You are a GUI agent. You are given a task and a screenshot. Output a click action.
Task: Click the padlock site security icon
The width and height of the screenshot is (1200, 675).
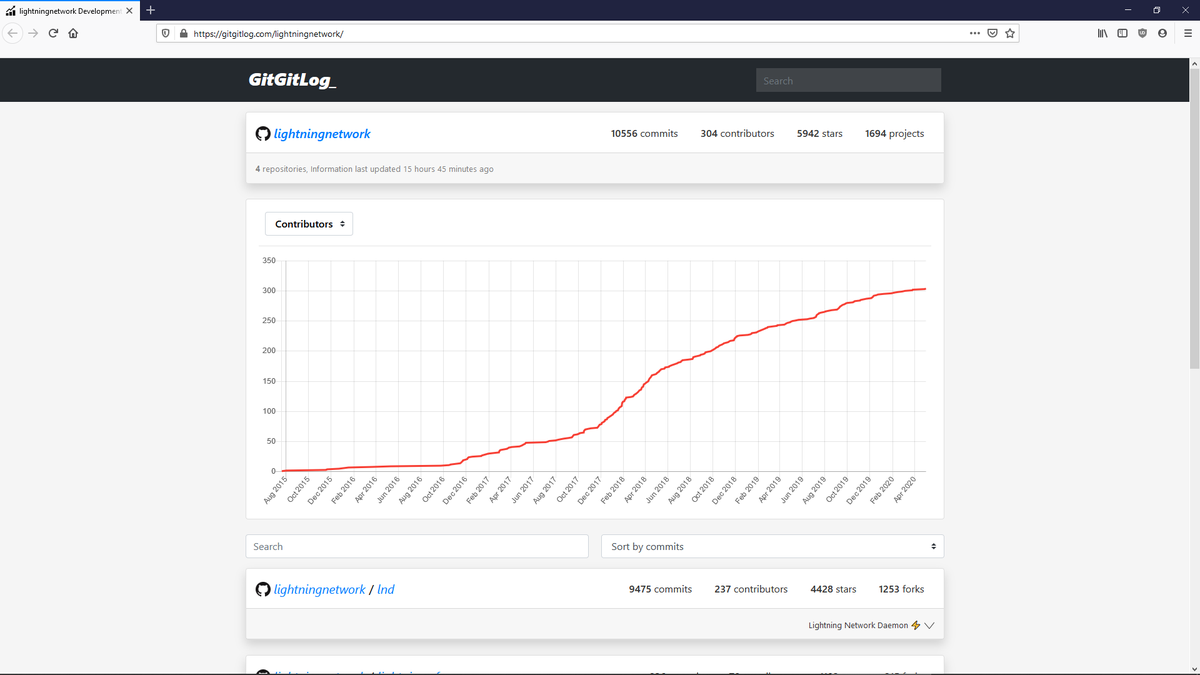pos(183,33)
